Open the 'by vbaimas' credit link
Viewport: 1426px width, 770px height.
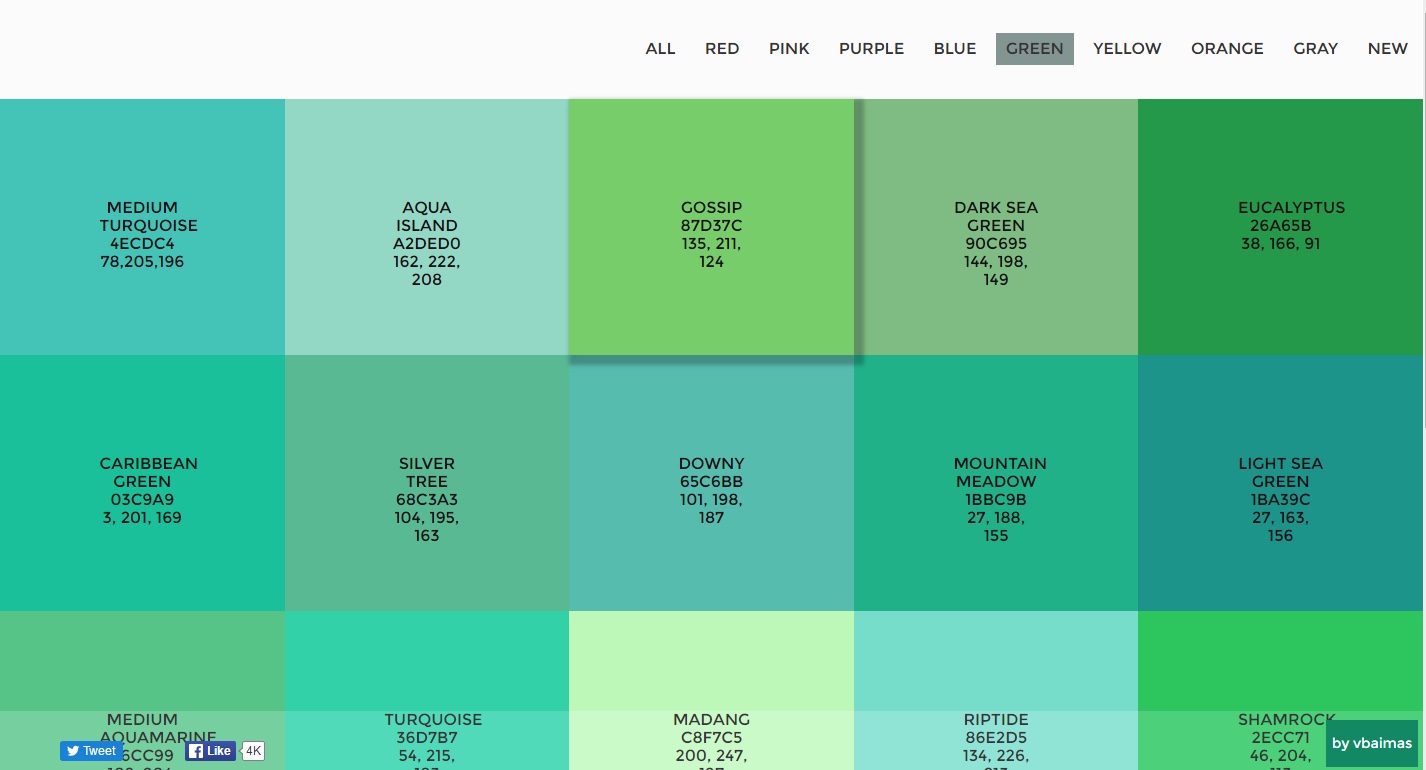tap(1372, 743)
